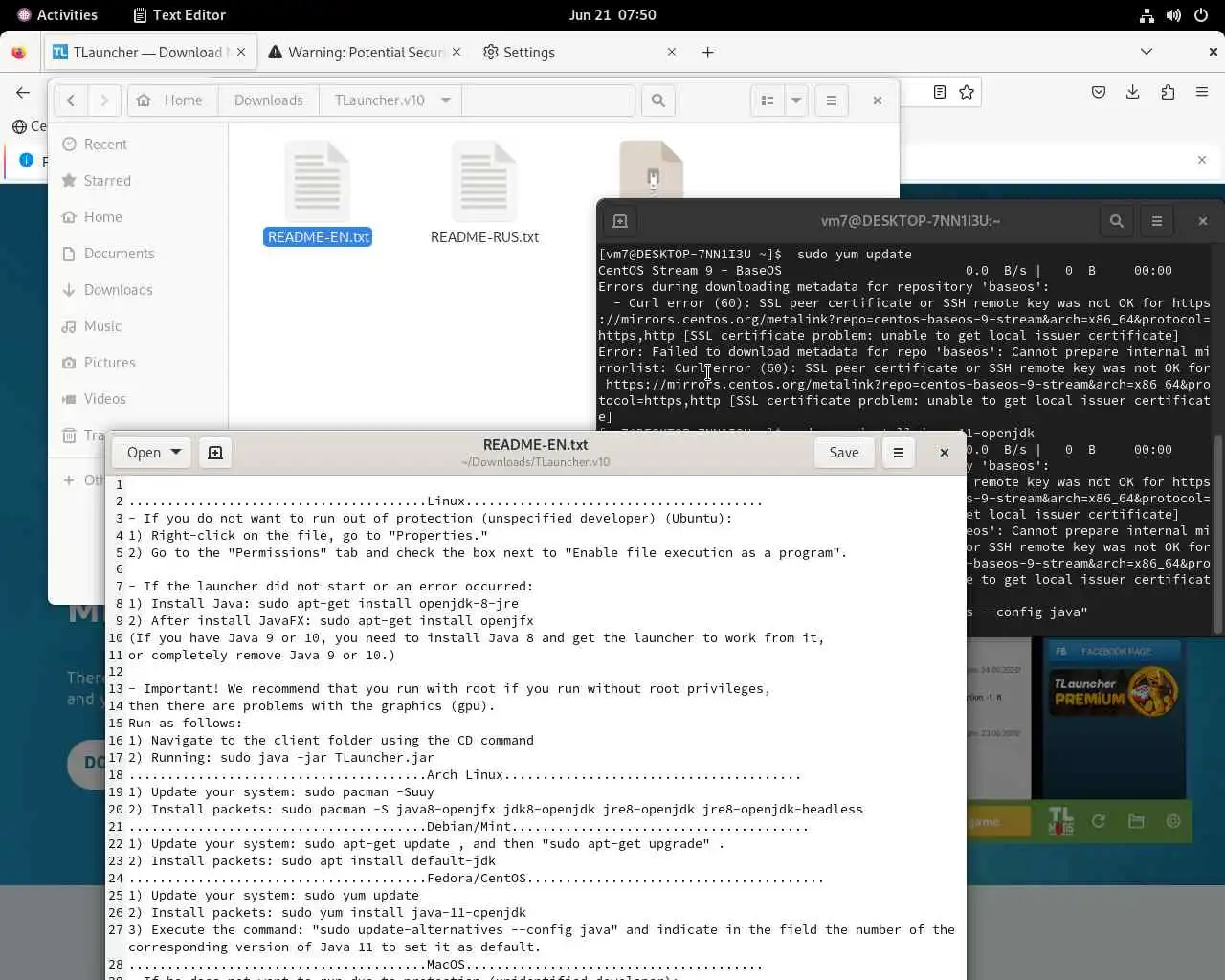This screenshot has height=980, width=1225.
Task: Open Files hamburger menu
Action: tap(832, 100)
